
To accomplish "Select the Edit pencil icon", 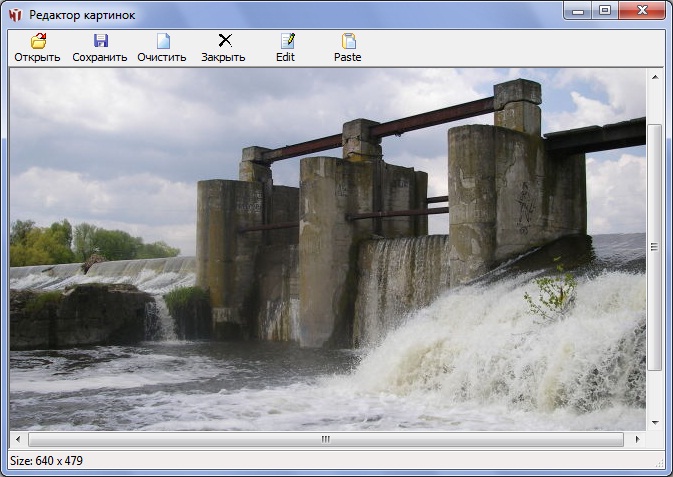I will coord(286,41).
